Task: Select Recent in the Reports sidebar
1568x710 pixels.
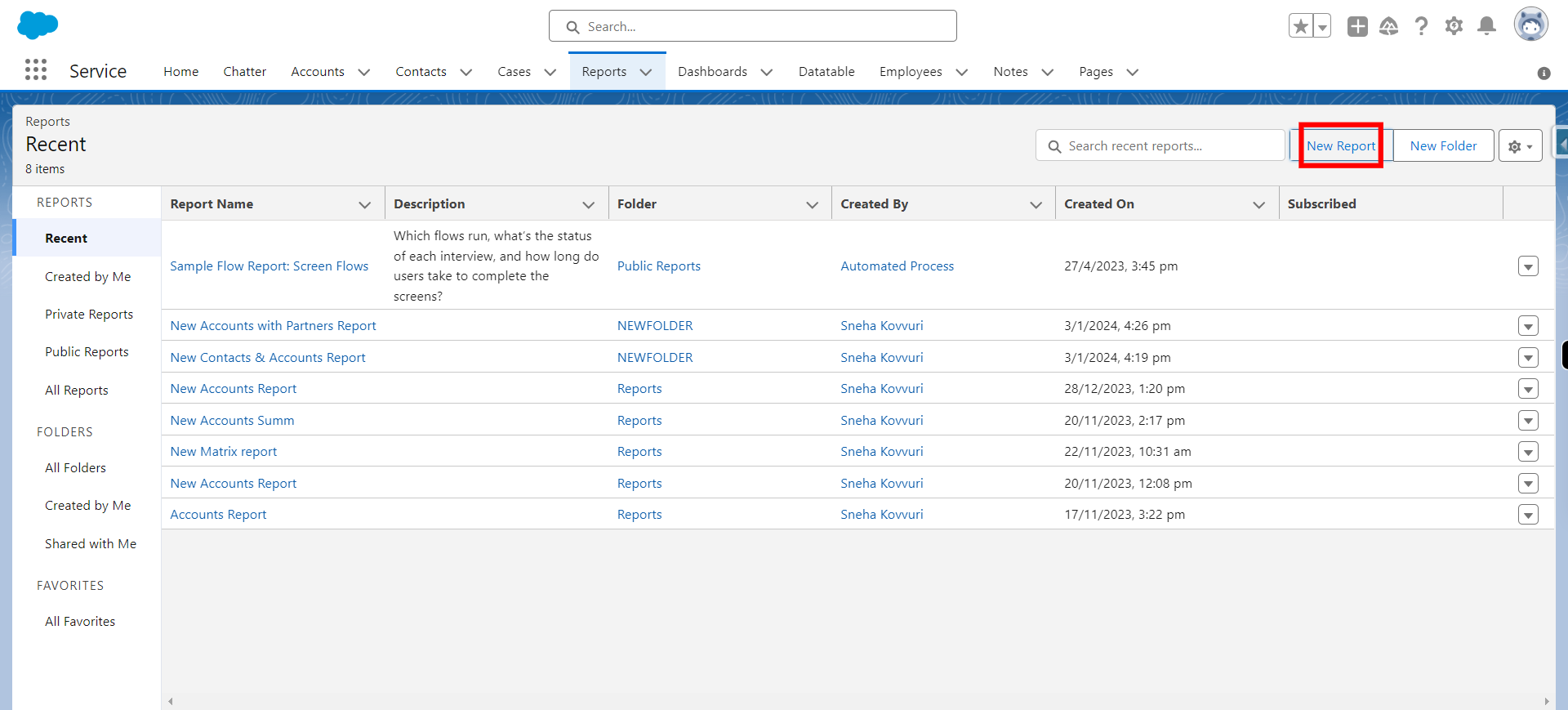Action: tap(87, 238)
